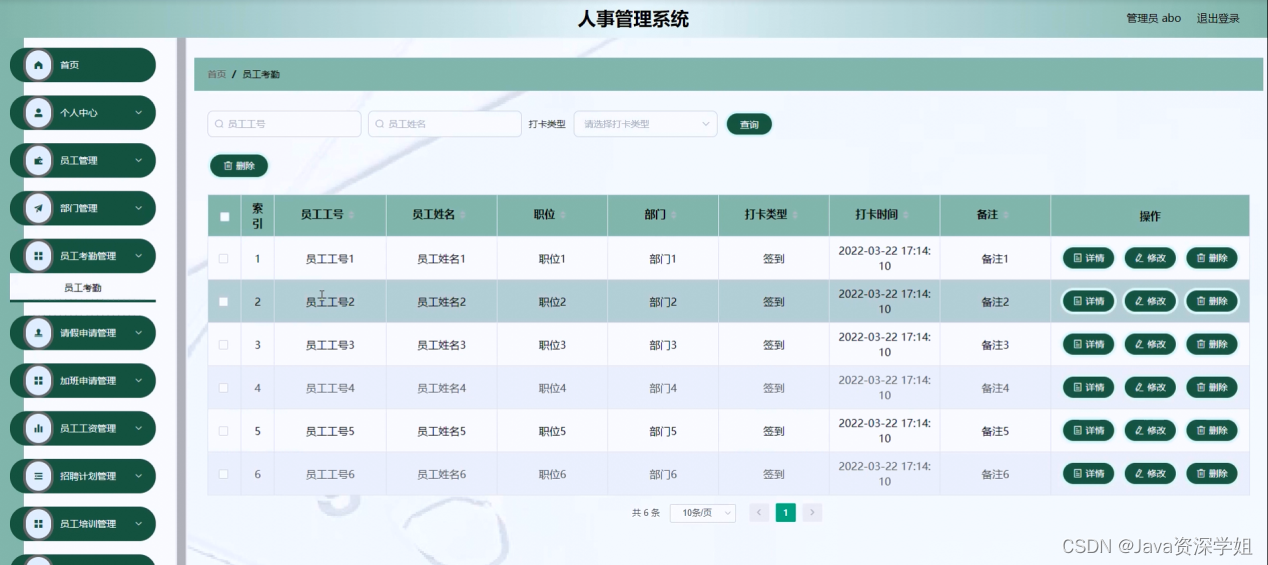
Task: Go to the previous page with the left arrow
Action: pos(759,513)
